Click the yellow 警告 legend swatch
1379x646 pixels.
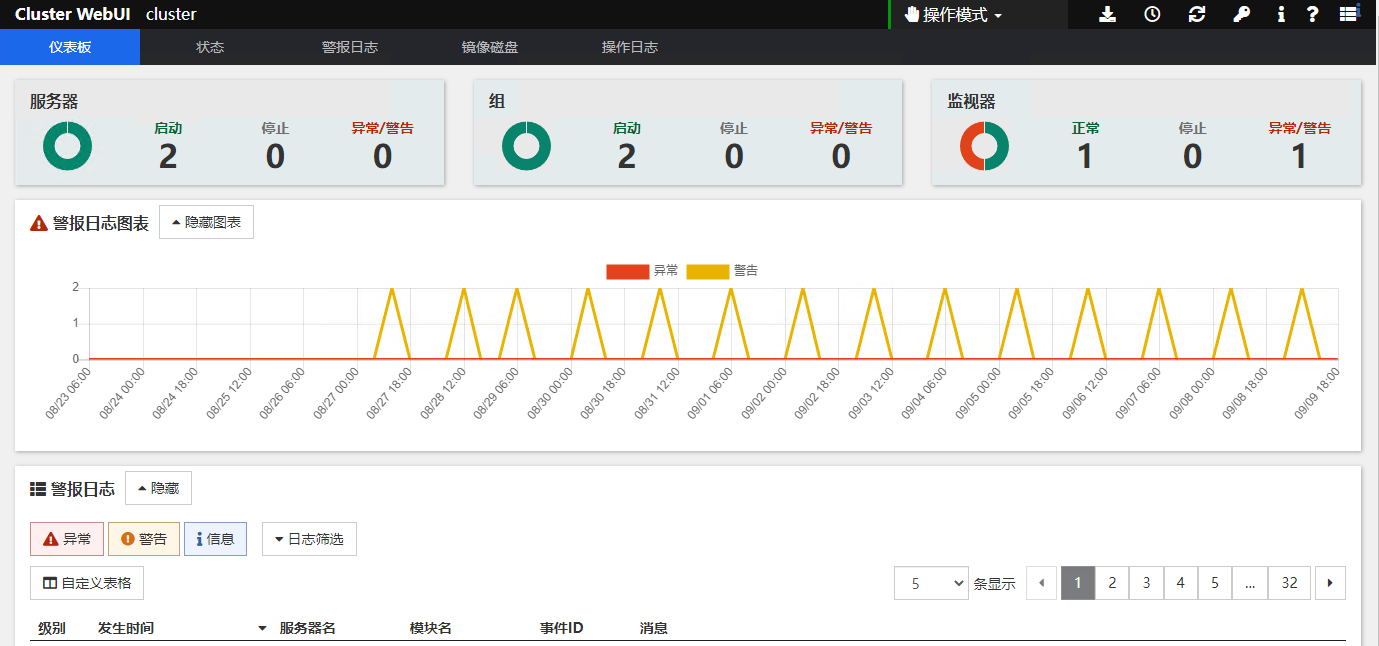(x=707, y=271)
